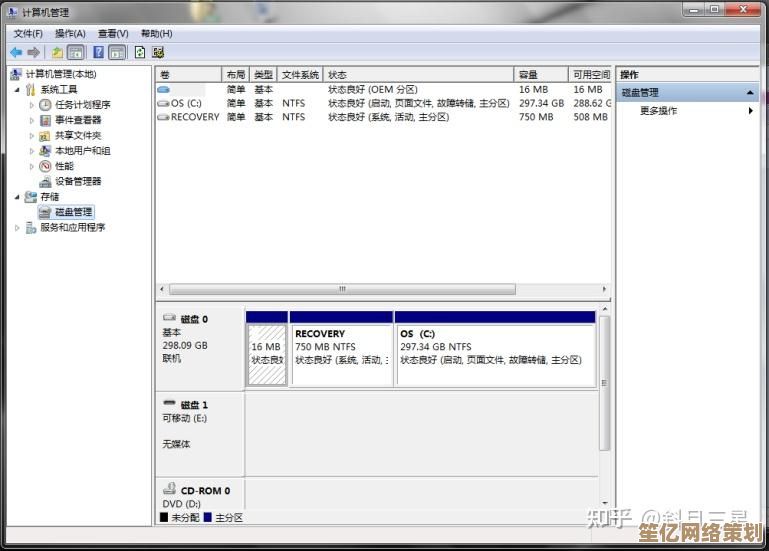Collapse the 磁盘管理 section in actions pane

click(x=750, y=92)
